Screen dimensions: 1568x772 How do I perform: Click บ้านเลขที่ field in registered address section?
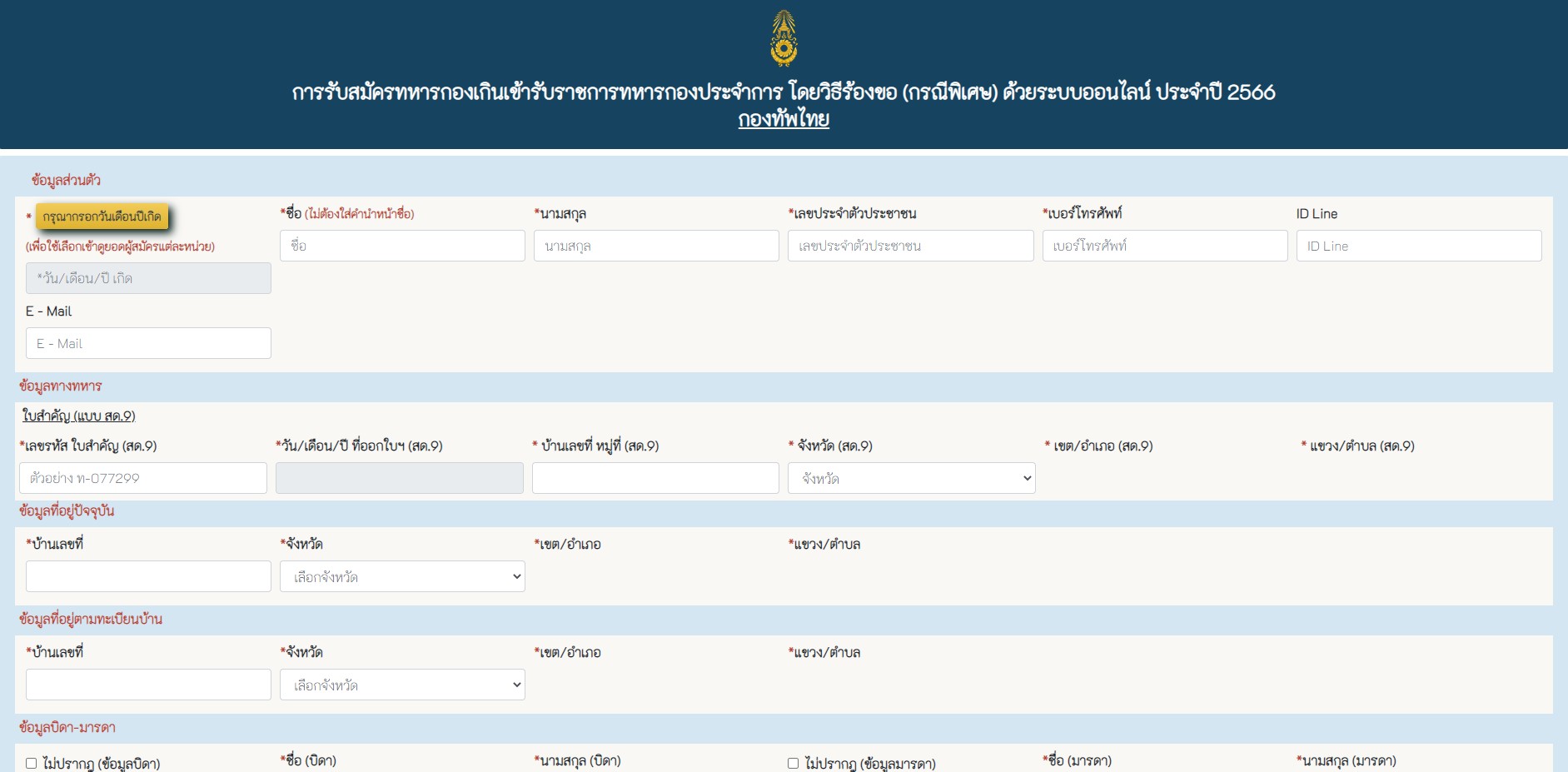147,684
